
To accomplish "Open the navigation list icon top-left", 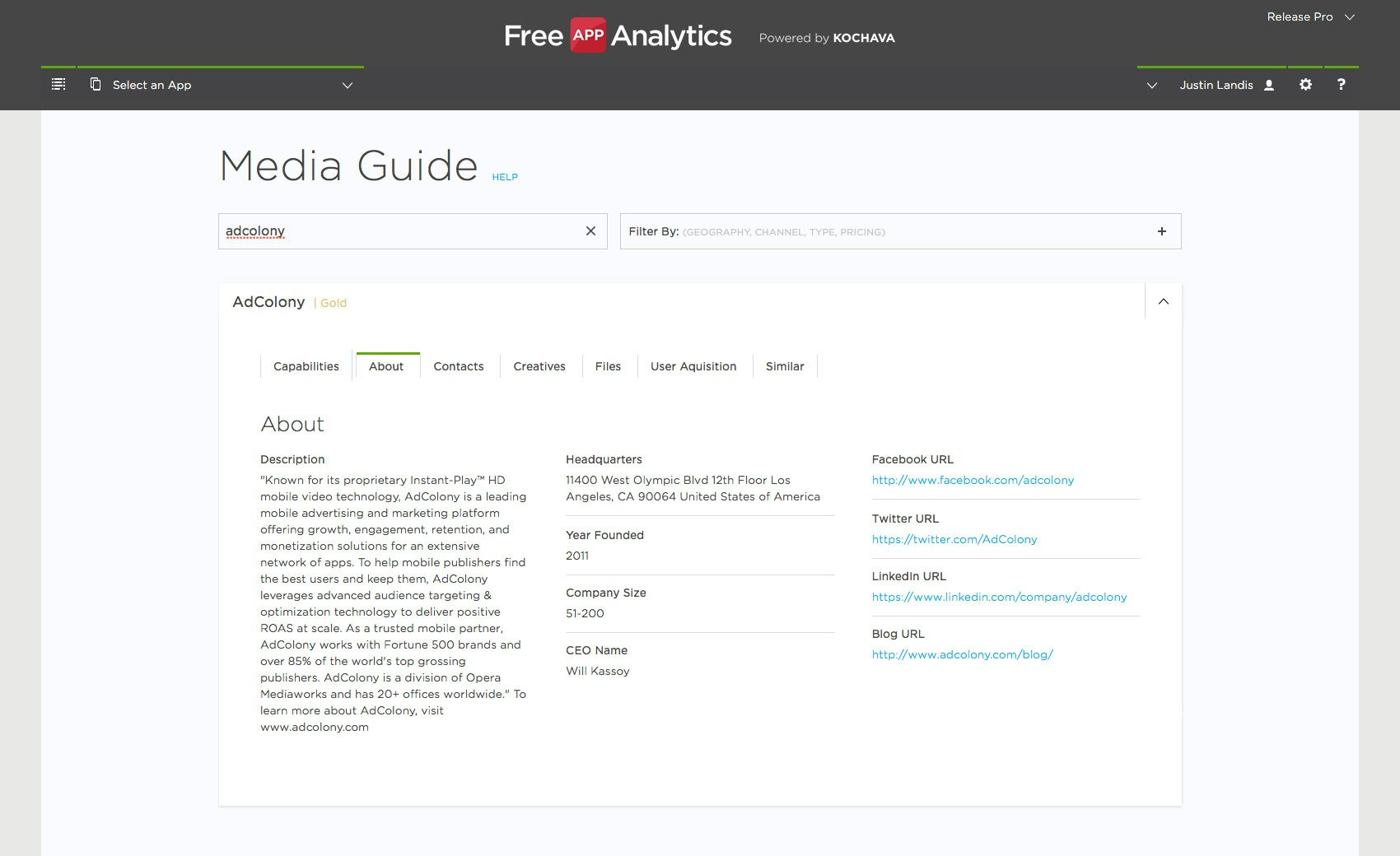I will point(58,84).
